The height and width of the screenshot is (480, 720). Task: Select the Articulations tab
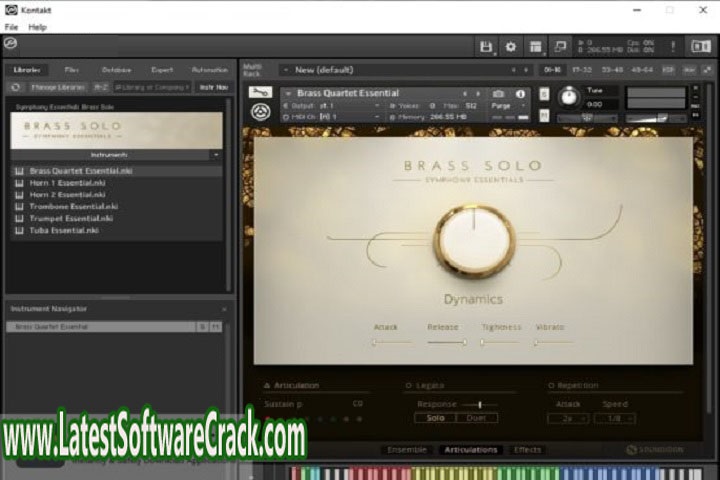click(471, 450)
